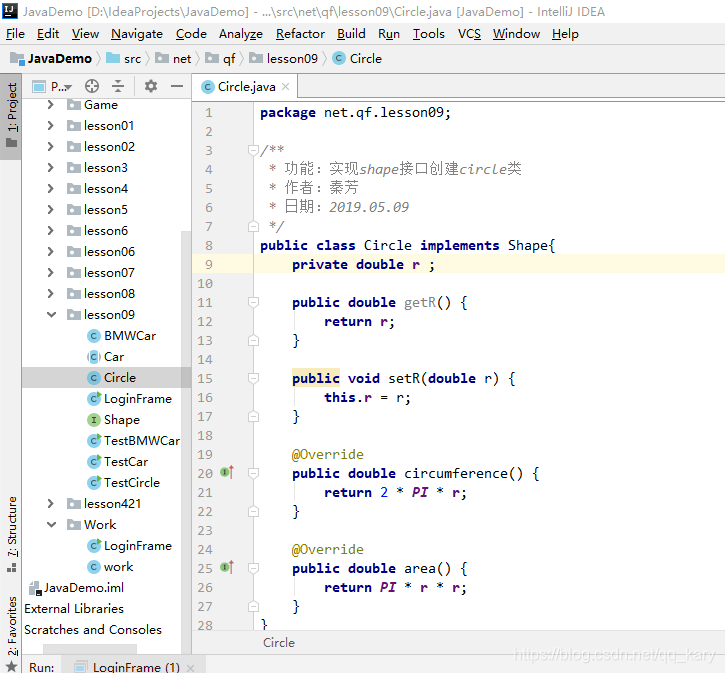Image resolution: width=725 pixels, height=673 pixels.
Task: Select the Car abstract class
Action: (x=106, y=357)
